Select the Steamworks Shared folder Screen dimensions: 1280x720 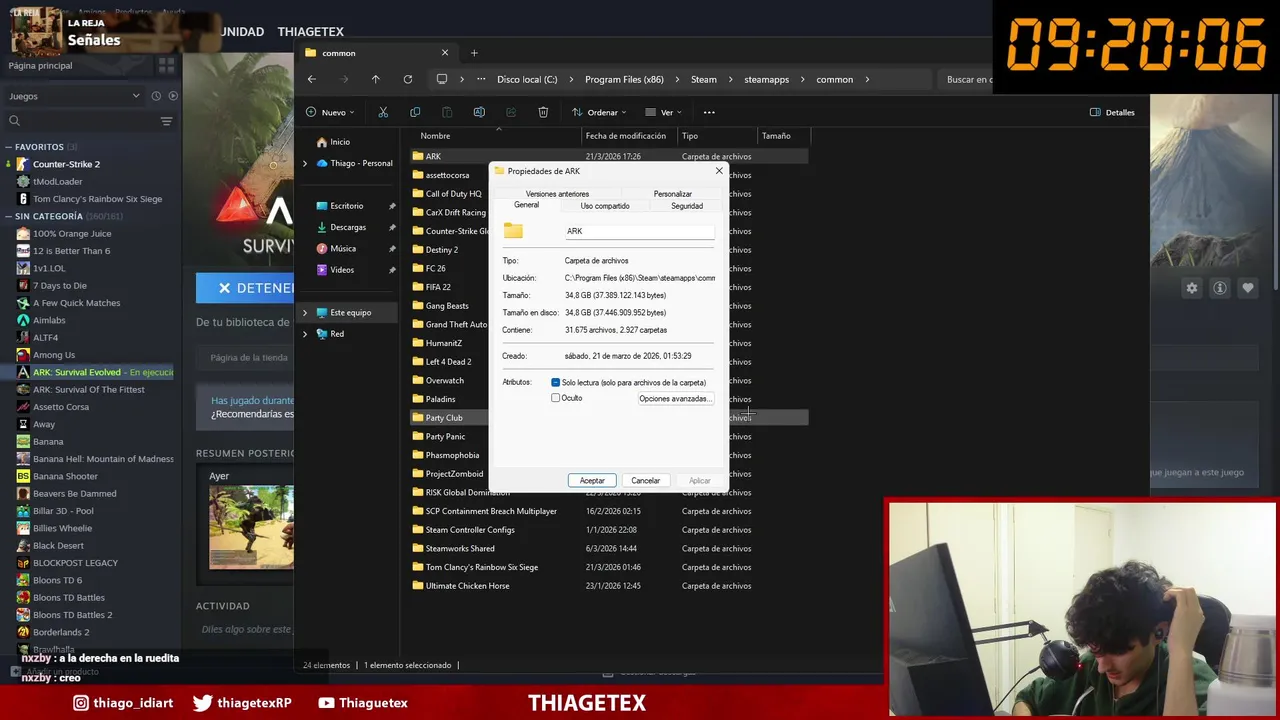pyautogui.click(x=460, y=548)
